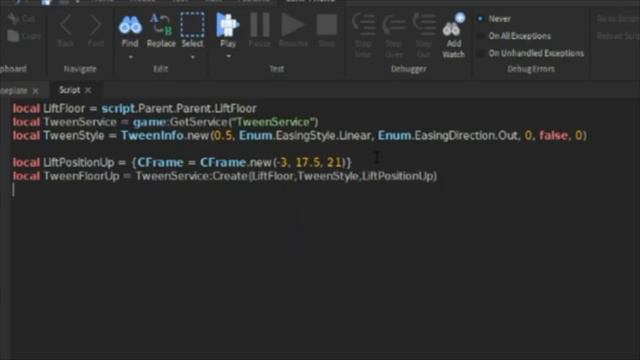Navigate Back in the script
Screen dimensions: 640x360
[66, 31]
